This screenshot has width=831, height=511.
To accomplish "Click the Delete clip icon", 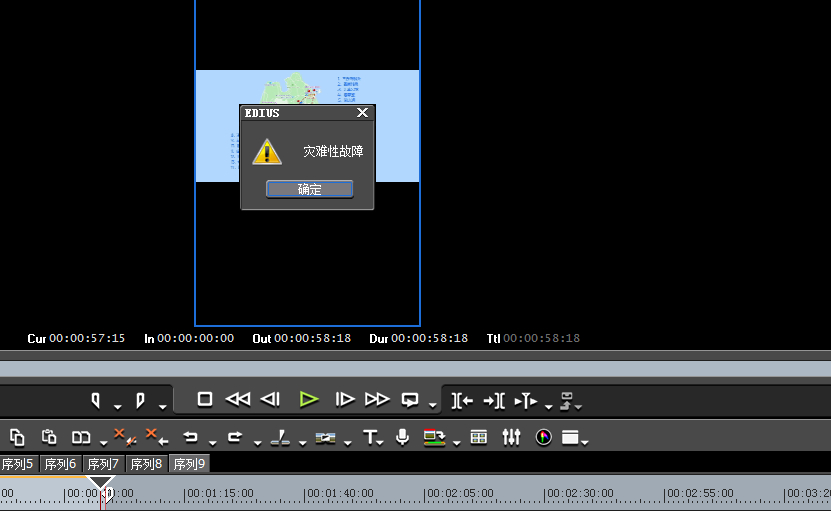I will (125, 437).
